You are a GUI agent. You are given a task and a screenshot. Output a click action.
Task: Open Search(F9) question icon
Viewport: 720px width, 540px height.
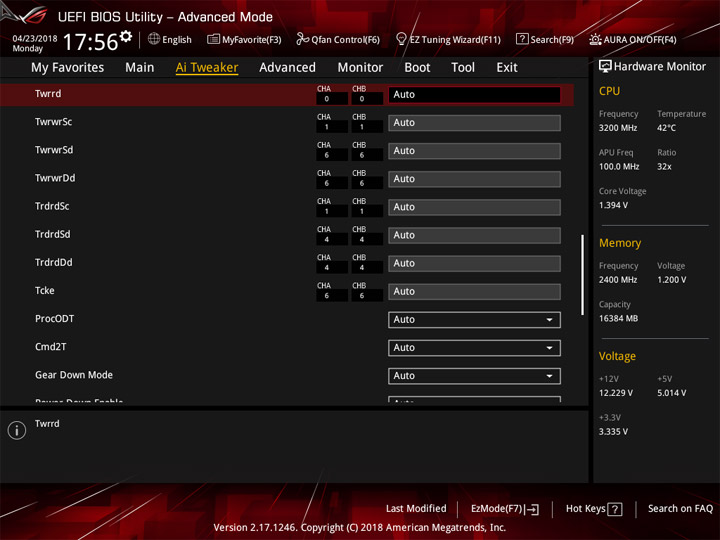pos(522,39)
